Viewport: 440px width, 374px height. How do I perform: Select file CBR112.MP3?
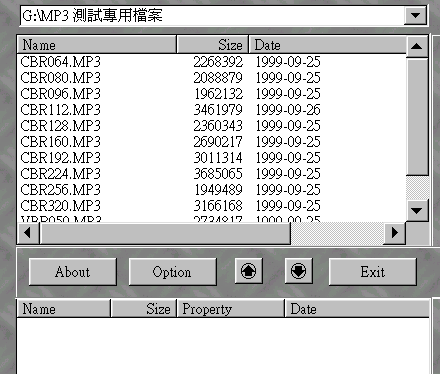click(60, 110)
